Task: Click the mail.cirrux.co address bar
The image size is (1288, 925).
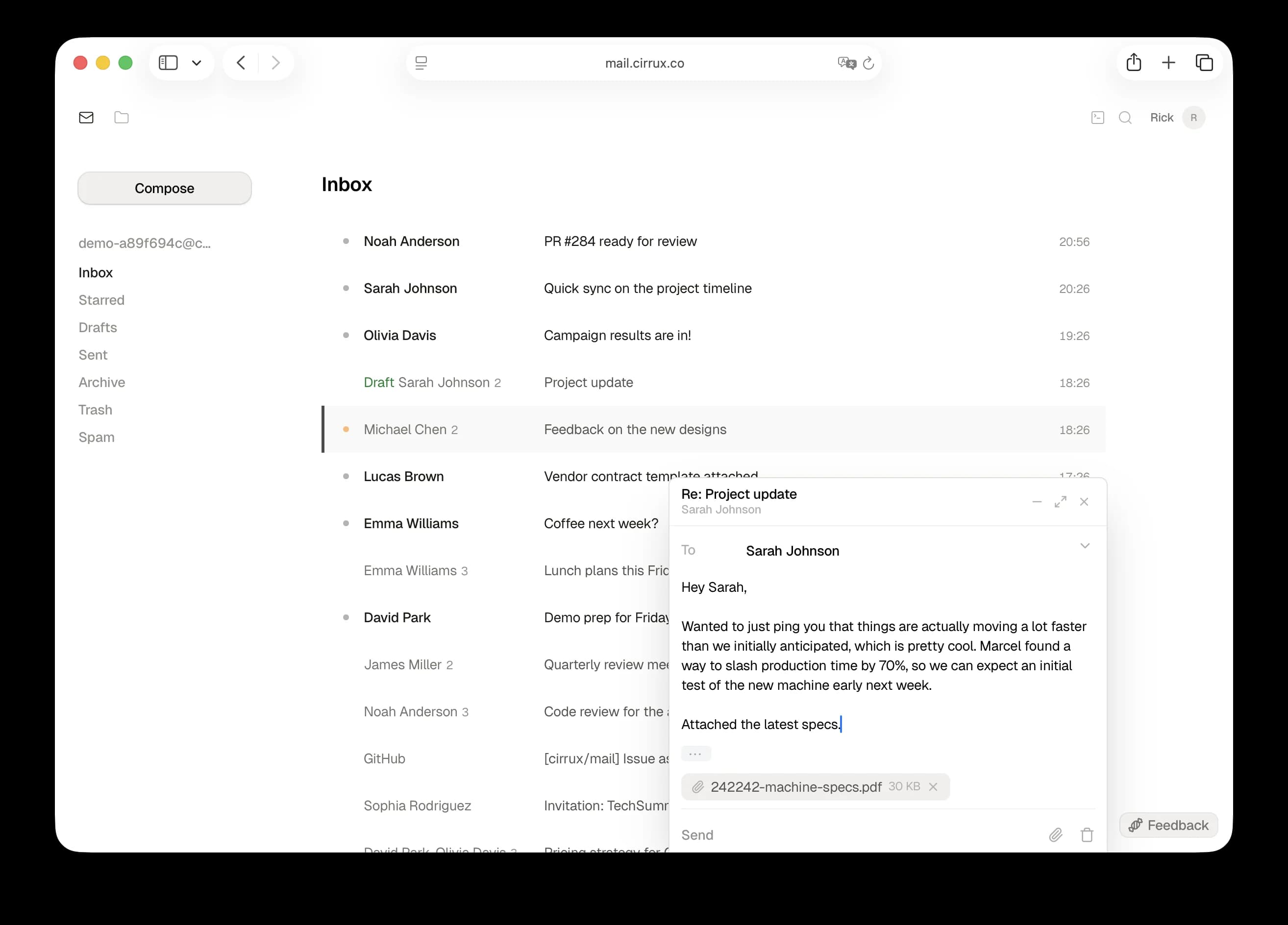Action: (x=644, y=63)
